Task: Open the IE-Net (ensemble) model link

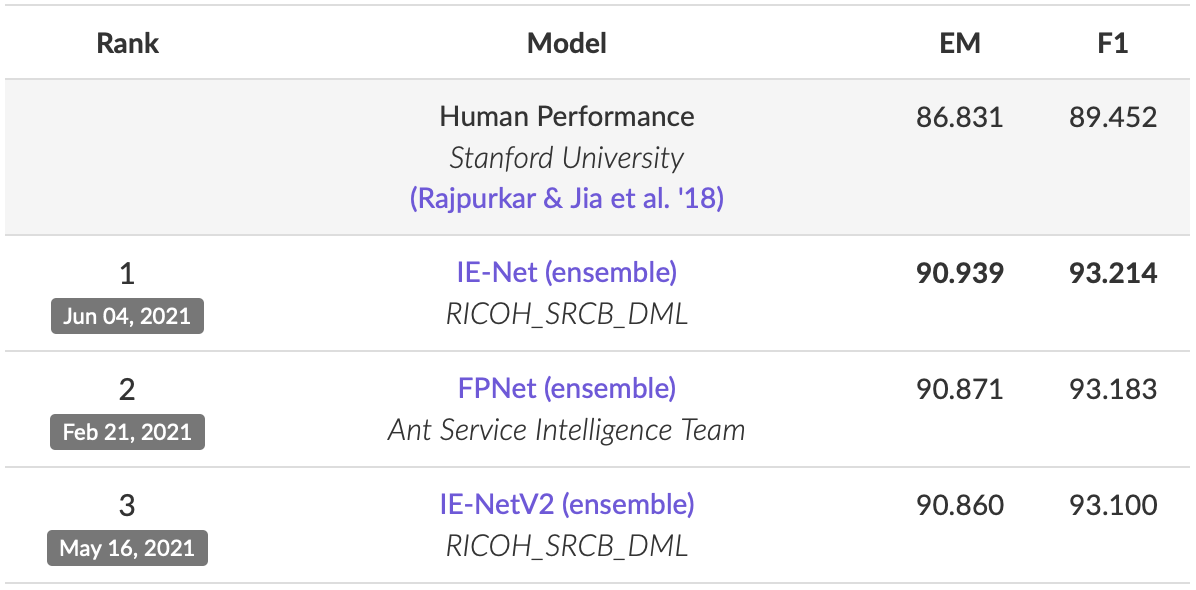Action: point(567,273)
